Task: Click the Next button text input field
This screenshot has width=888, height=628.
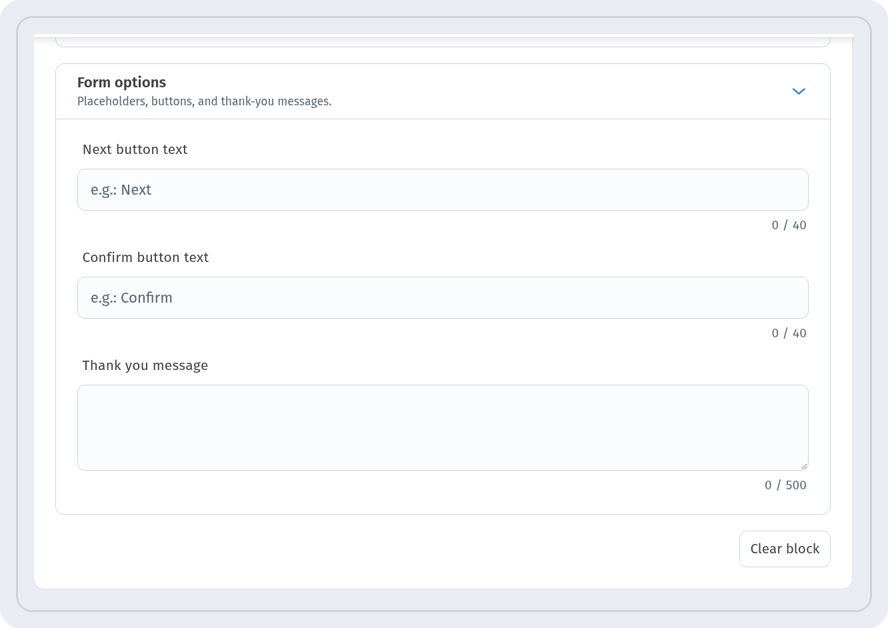Action: pyautogui.click(x=443, y=190)
